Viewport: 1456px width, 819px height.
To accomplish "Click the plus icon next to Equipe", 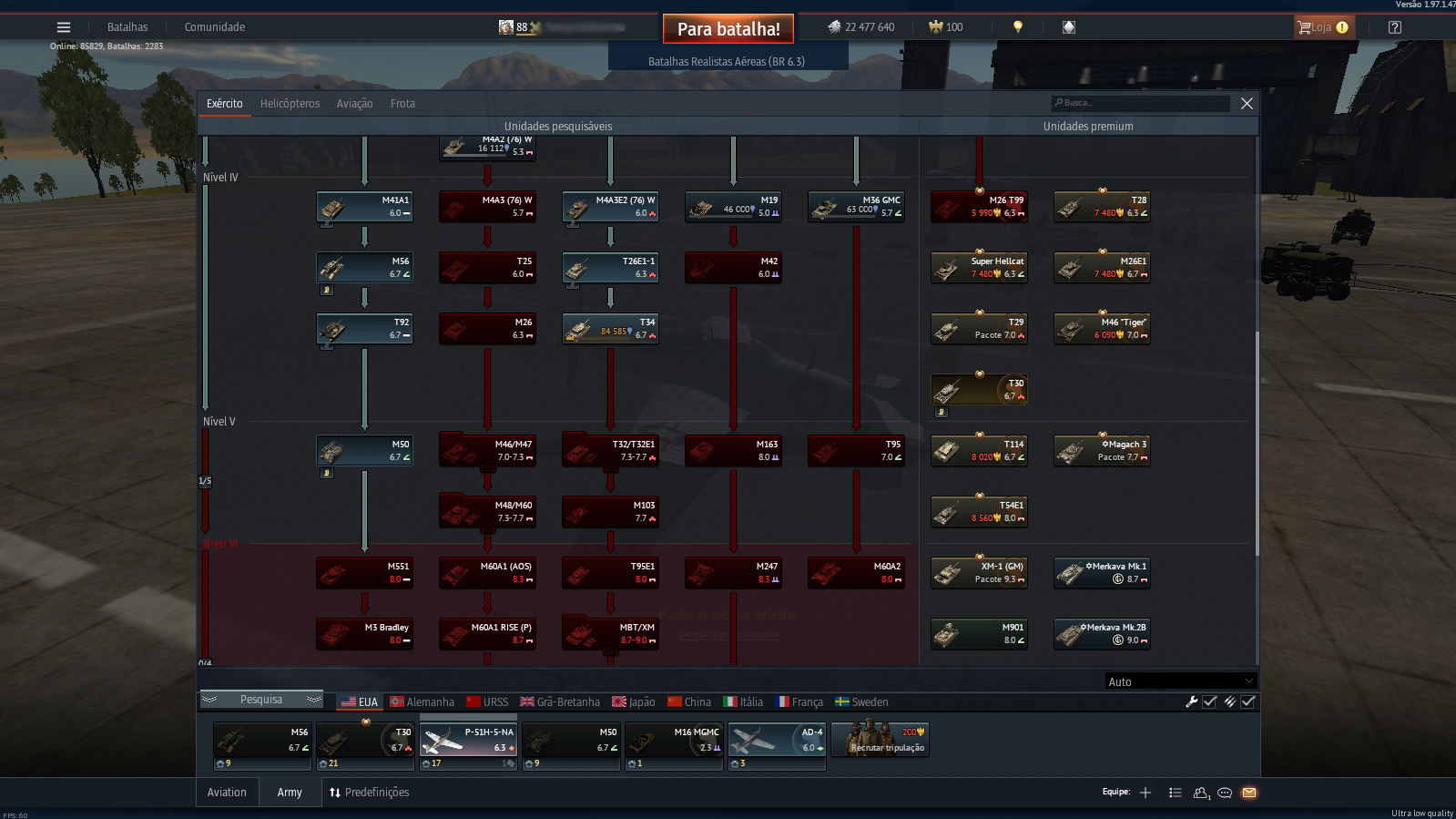I will coord(1145,793).
